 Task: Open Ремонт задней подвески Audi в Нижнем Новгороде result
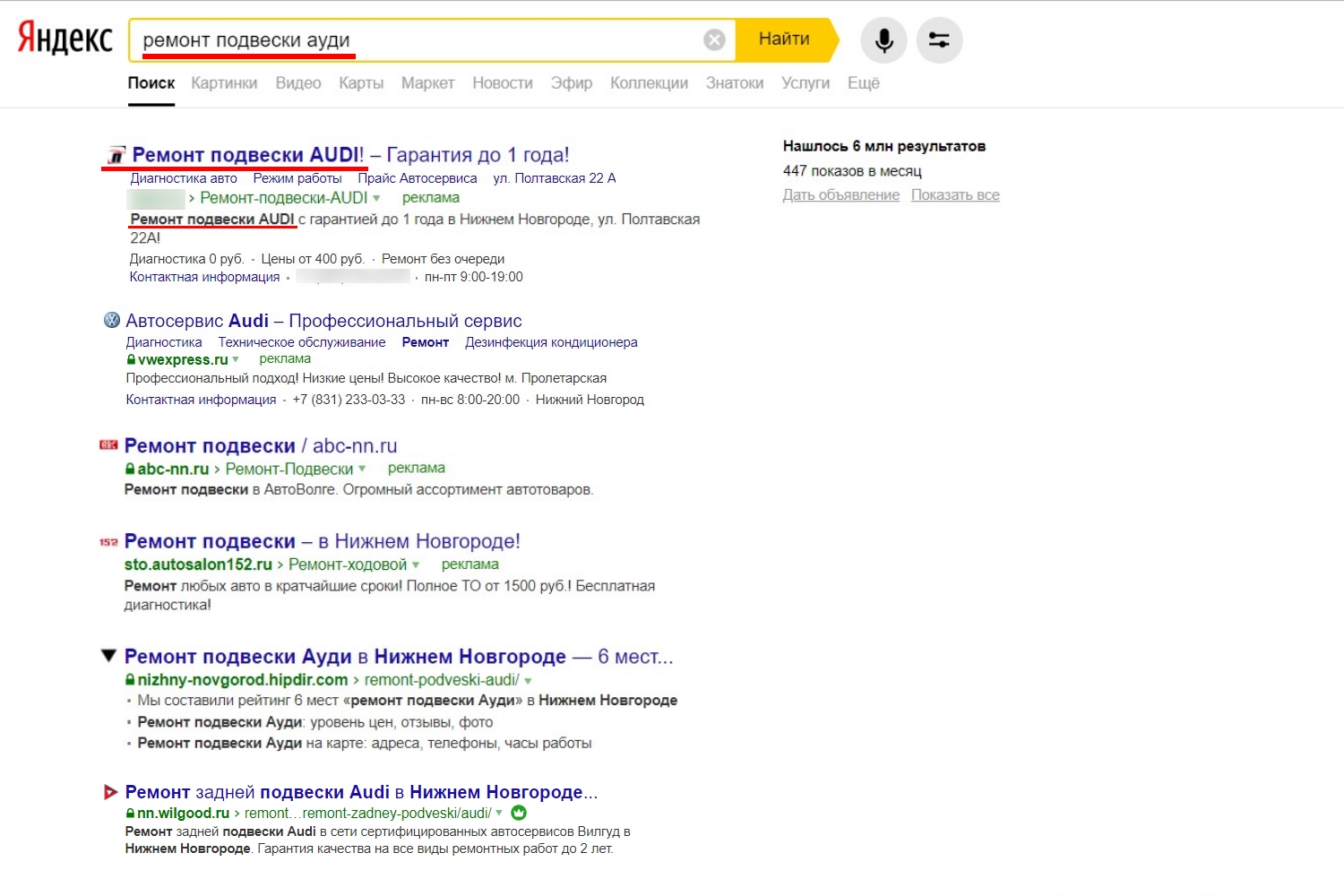tap(361, 792)
